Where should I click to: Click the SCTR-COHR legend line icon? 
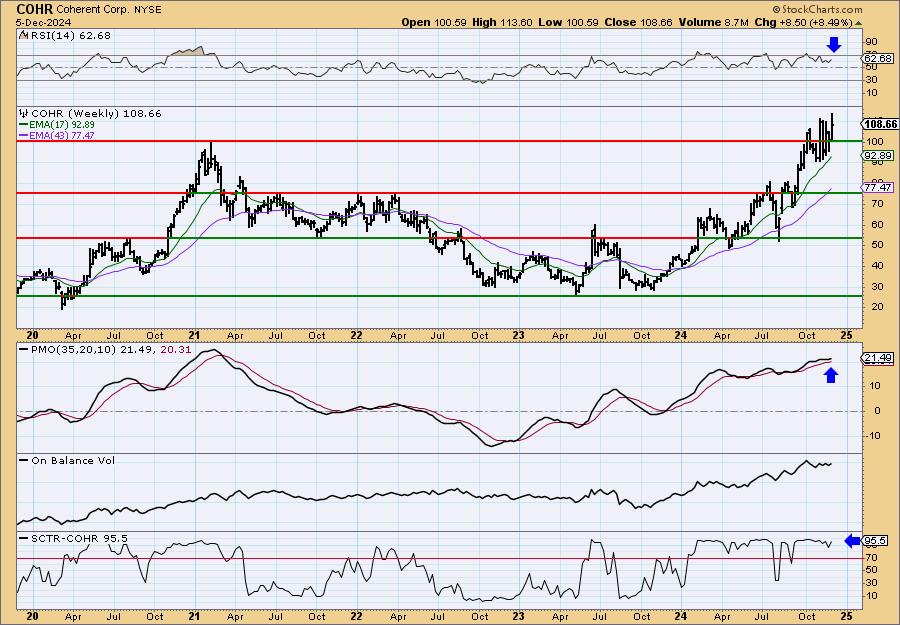24,538
